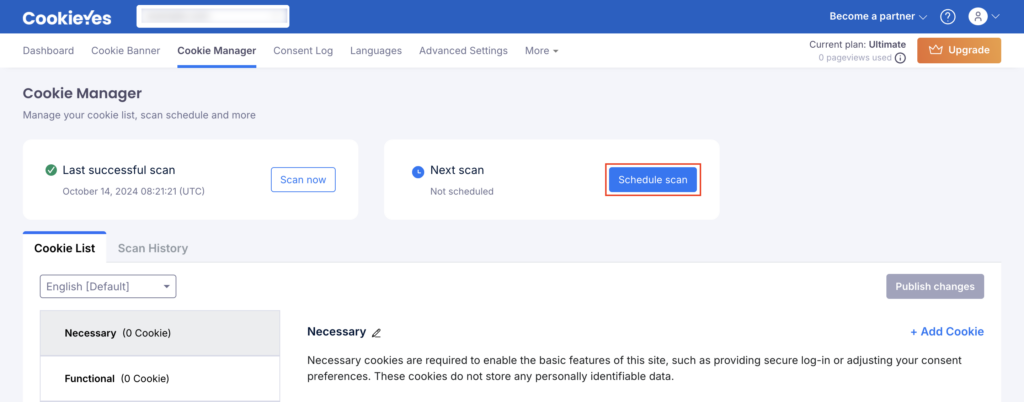
Task: Click the site name field in header
Action: click(x=212, y=17)
